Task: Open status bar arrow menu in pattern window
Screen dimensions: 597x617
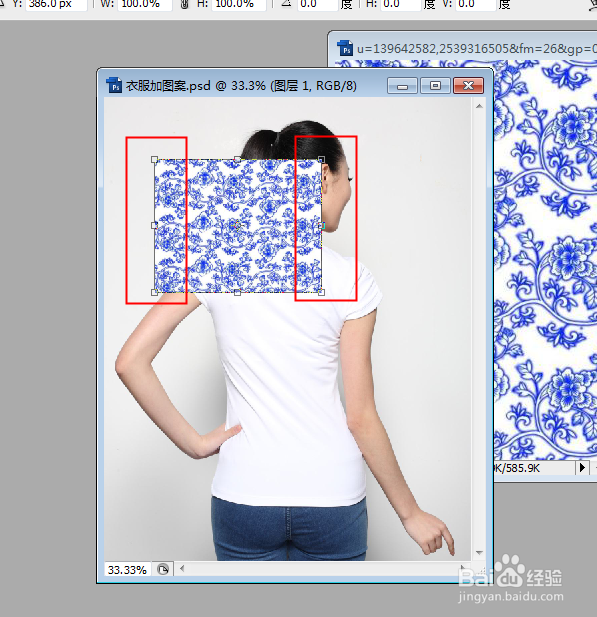Action: pos(582,467)
